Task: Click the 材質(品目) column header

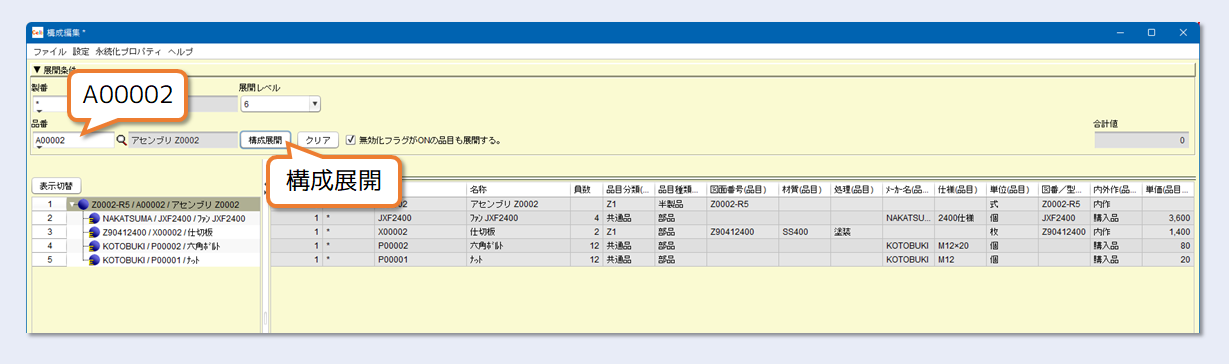Action: click(x=805, y=189)
